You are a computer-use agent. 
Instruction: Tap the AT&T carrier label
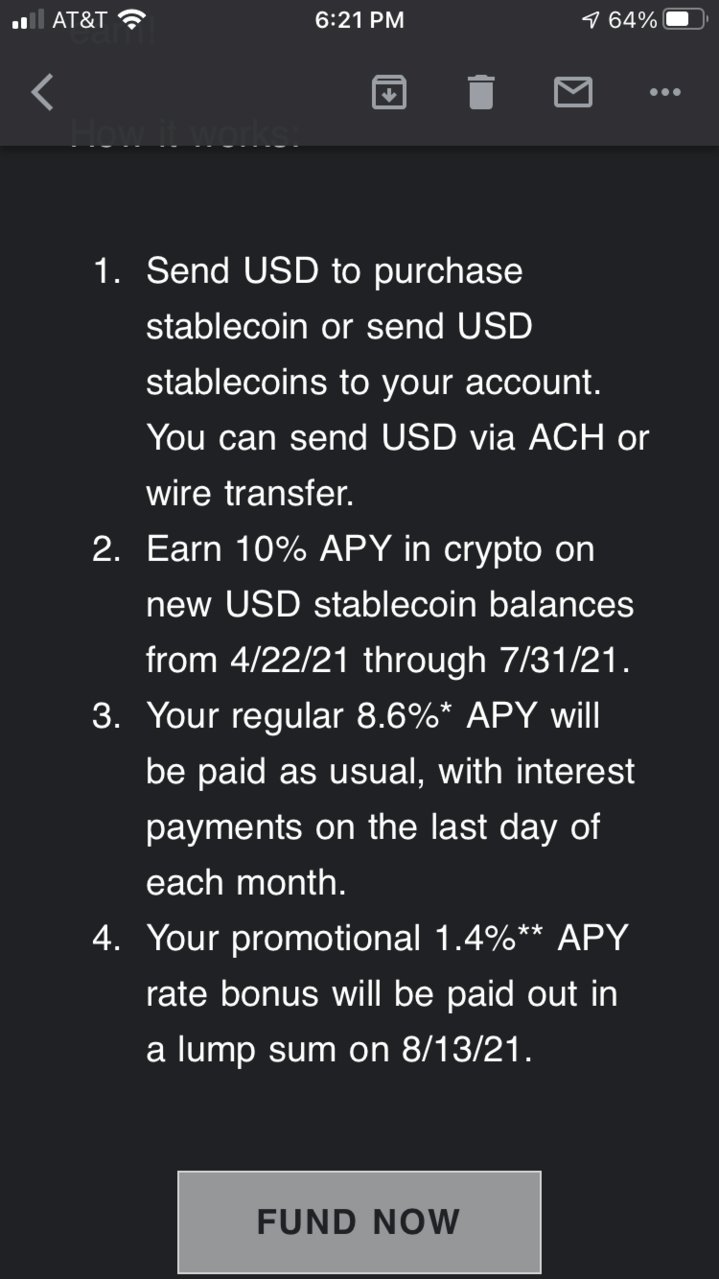[x=79, y=19]
